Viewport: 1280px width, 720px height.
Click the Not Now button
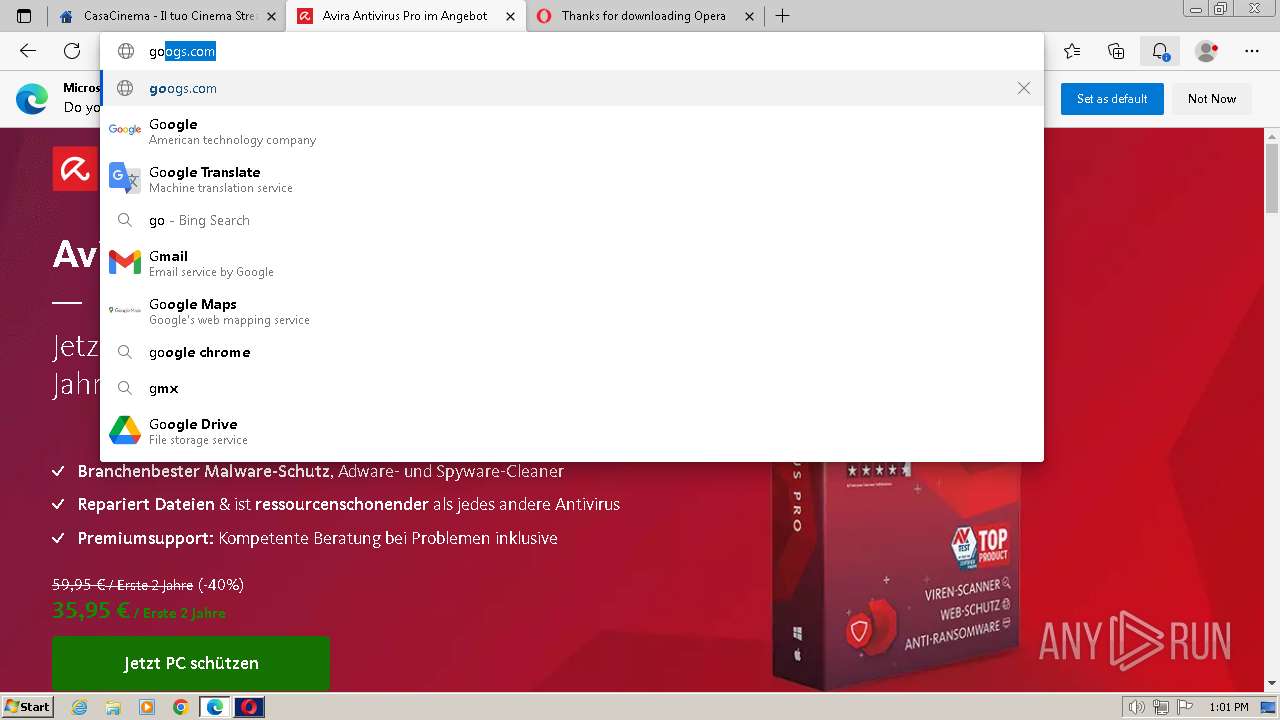(1212, 99)
